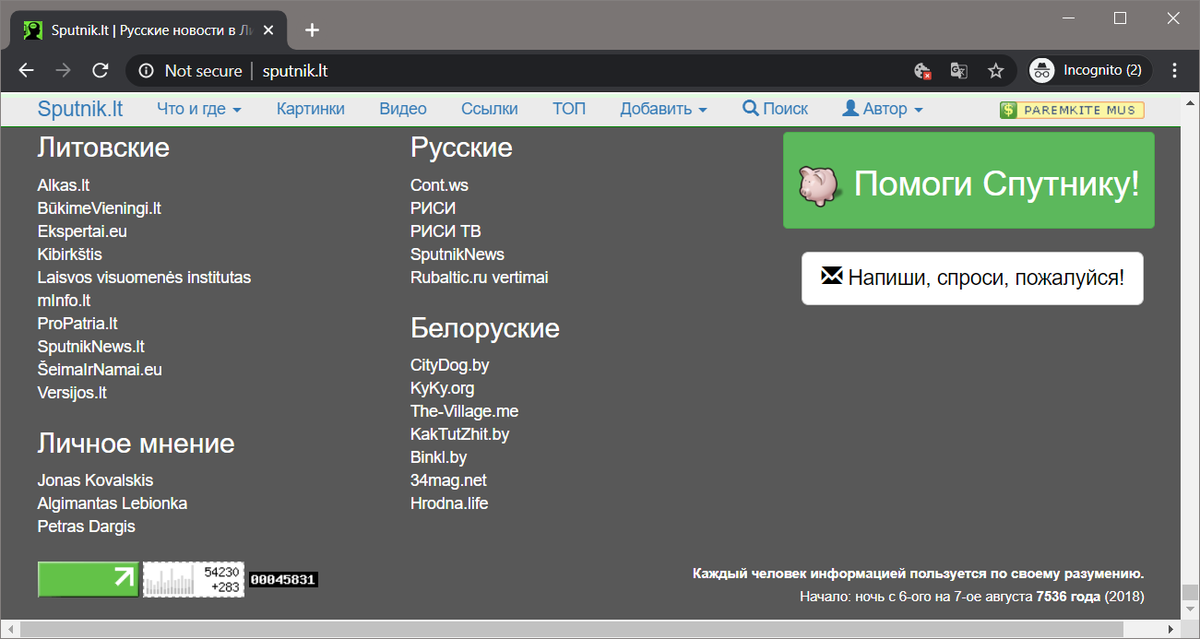Expand the Автор dropdown menu

(882, 109)
